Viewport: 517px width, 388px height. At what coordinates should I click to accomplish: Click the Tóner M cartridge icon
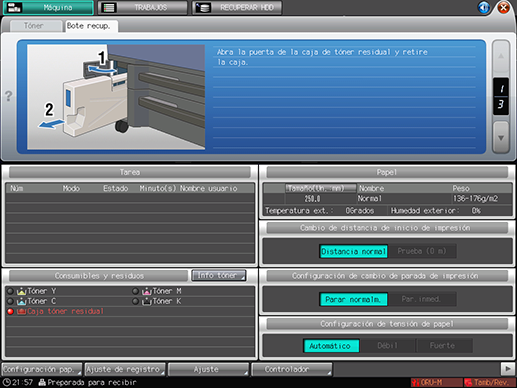(147, 291)
